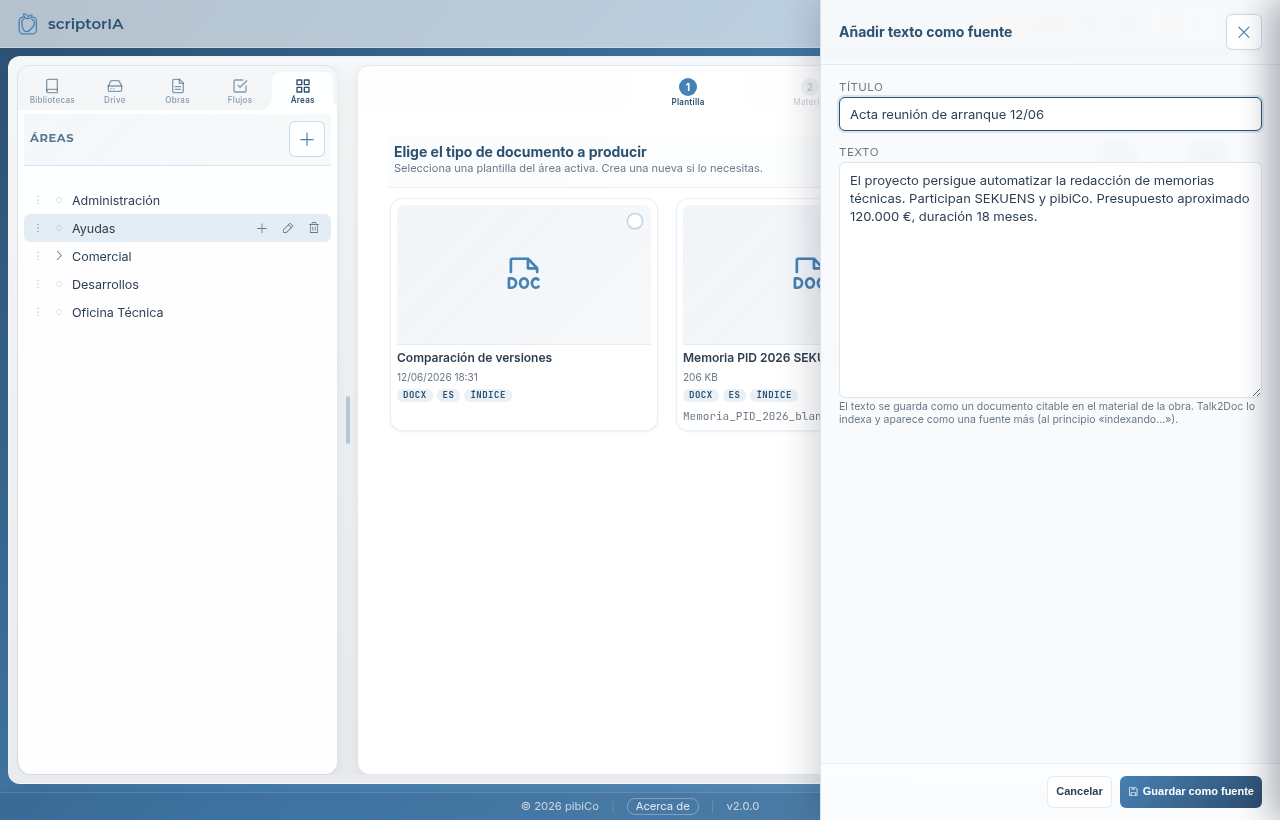This screenshot has width=1280, height=820.
Task: Open the Acerca de link
Action: (663, 806)
